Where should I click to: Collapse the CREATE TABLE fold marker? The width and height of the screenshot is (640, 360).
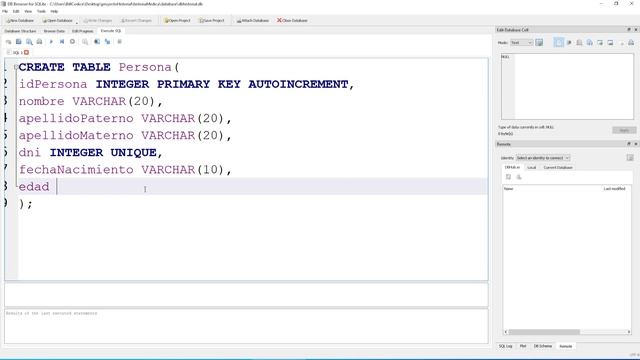click(16, 67)
